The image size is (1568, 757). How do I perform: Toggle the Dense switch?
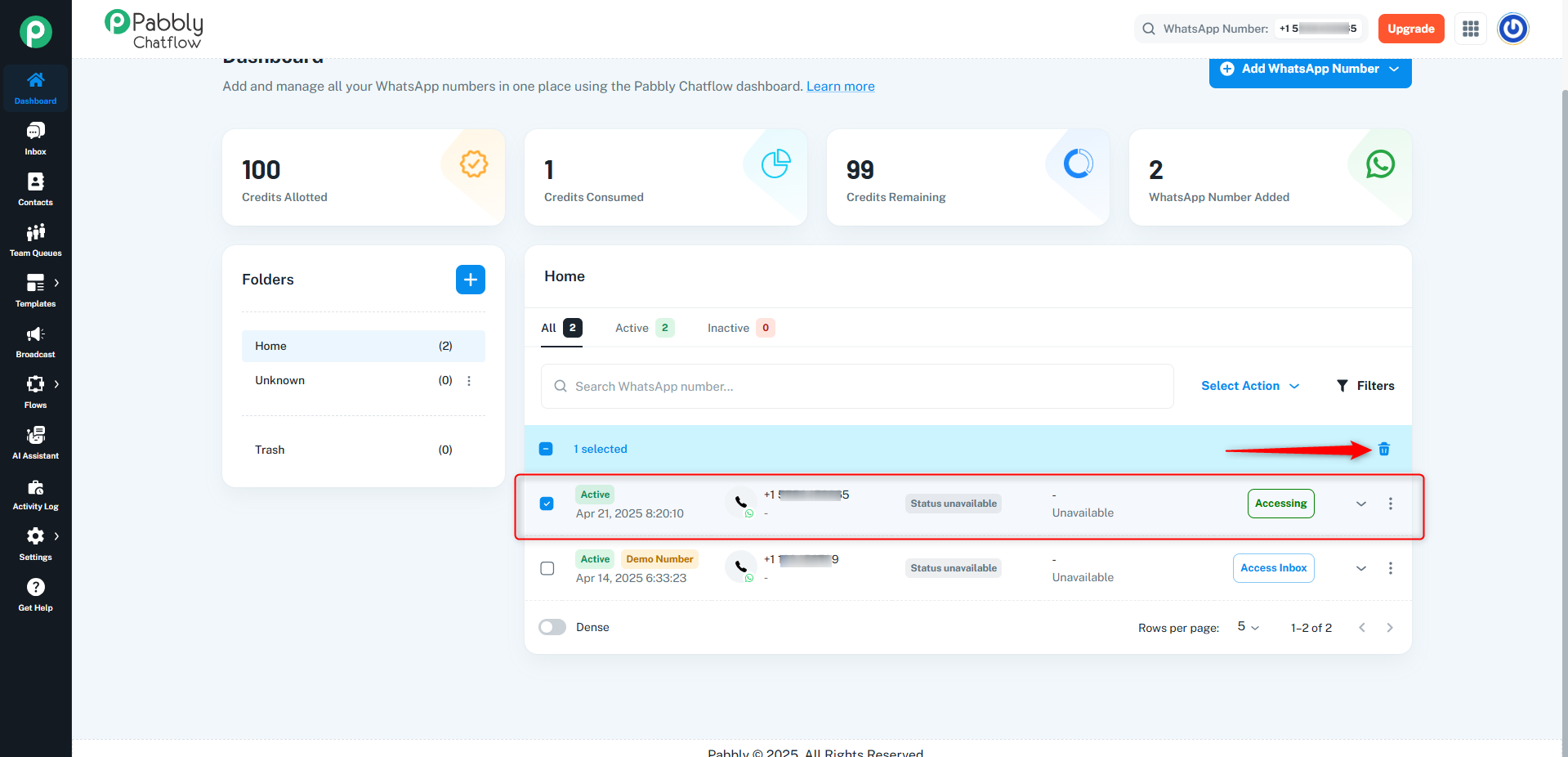click(x=552, y=627)
